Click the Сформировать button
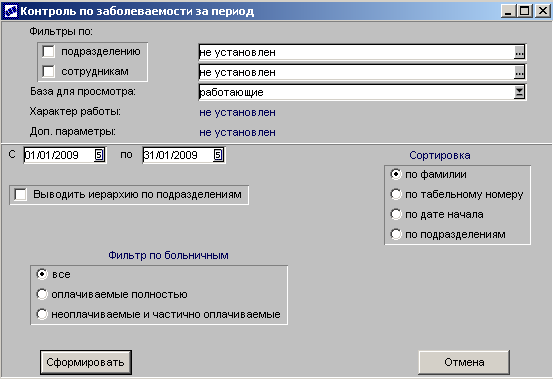This screenshot has height=379, width=553. (86, 362)
